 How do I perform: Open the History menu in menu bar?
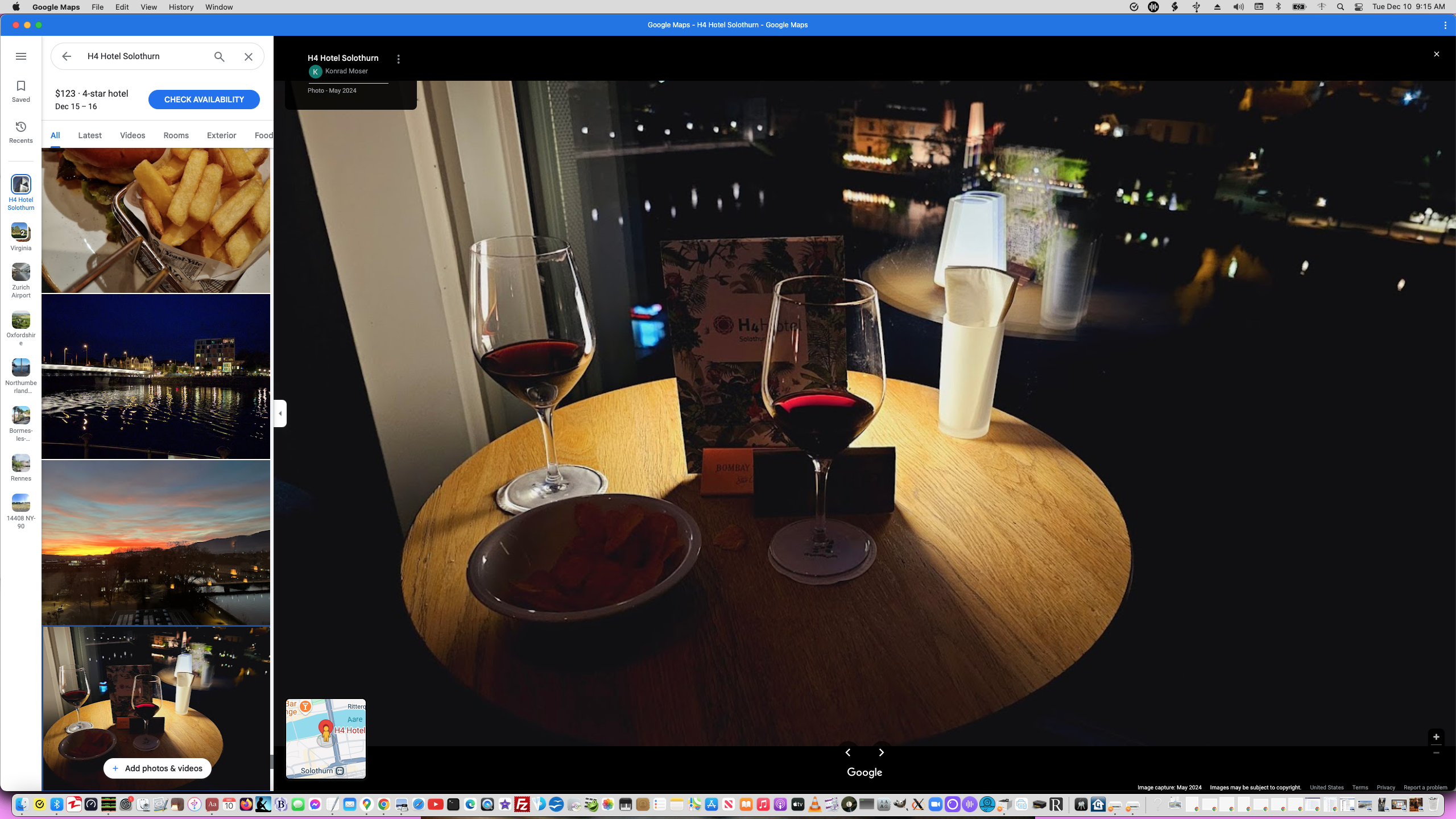pyautogui.click(x=181, y=7)
